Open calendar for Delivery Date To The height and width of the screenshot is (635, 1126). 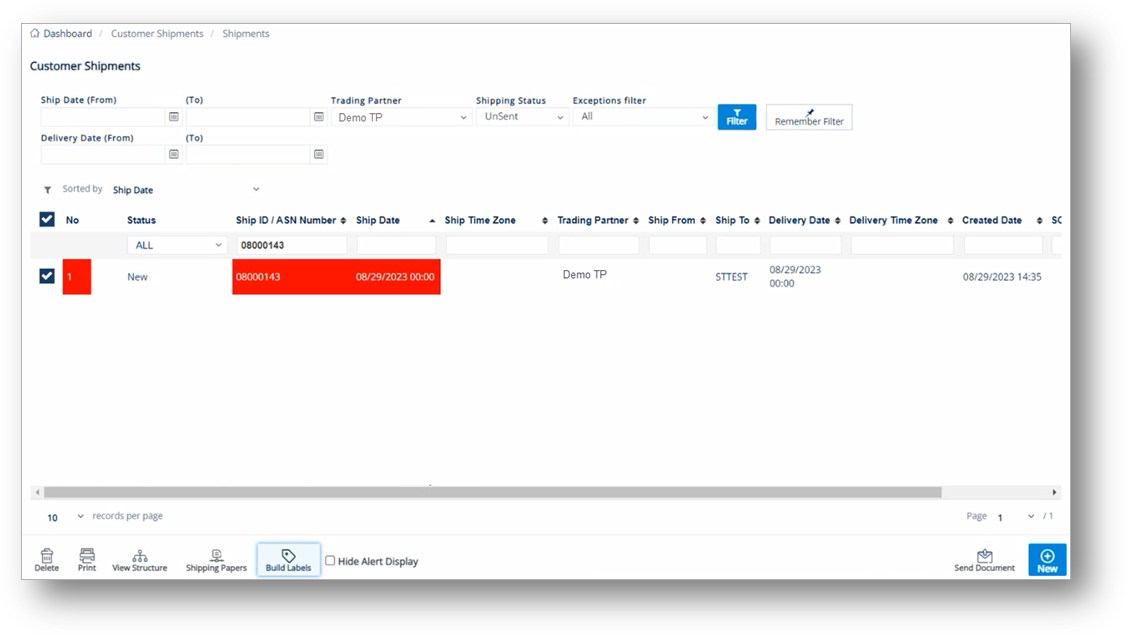point(319,155)
